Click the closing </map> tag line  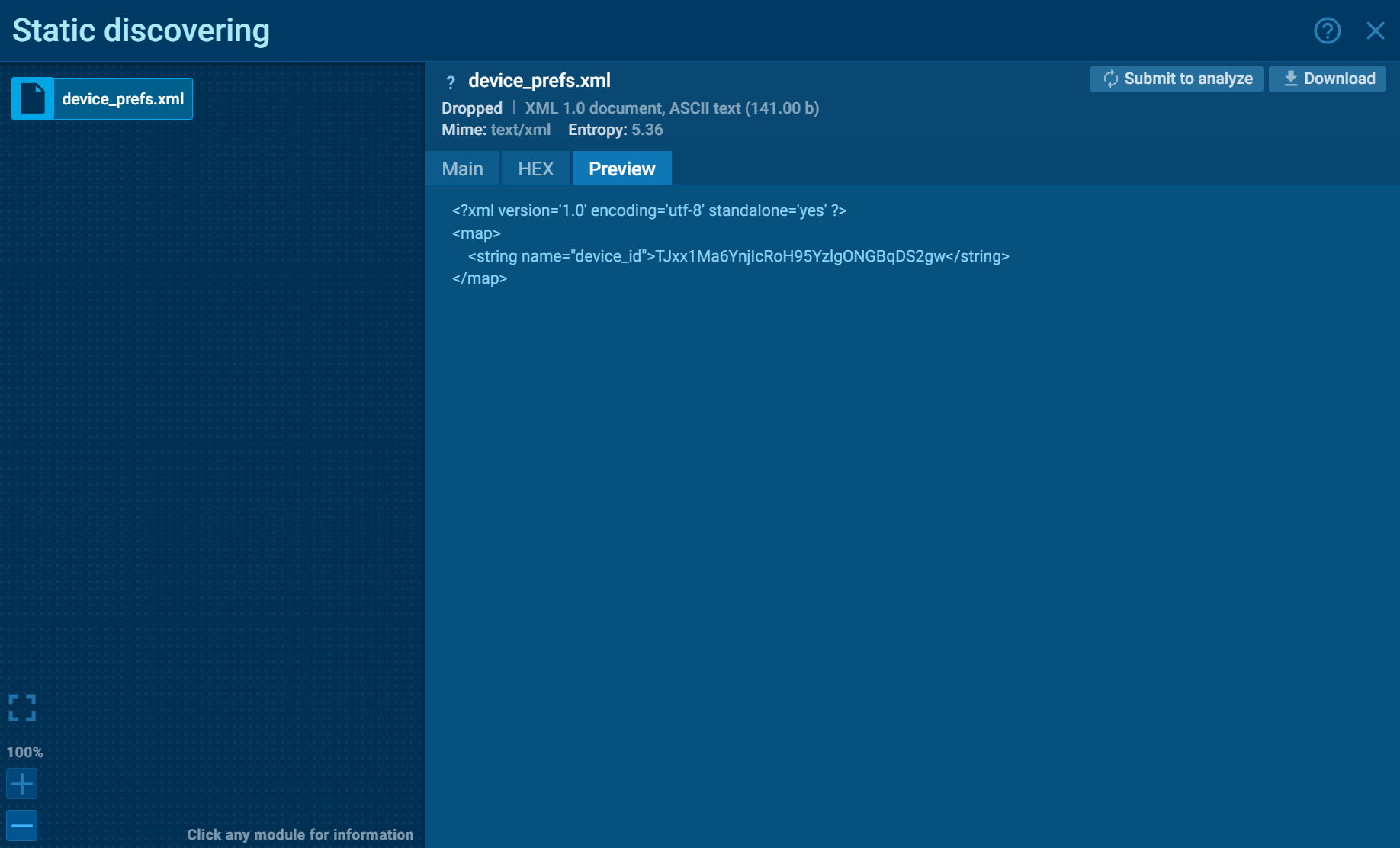pos(480,278)
